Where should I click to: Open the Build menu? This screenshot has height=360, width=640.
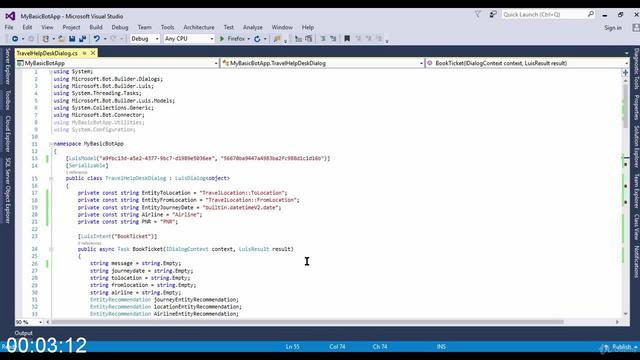pos(96,27)
